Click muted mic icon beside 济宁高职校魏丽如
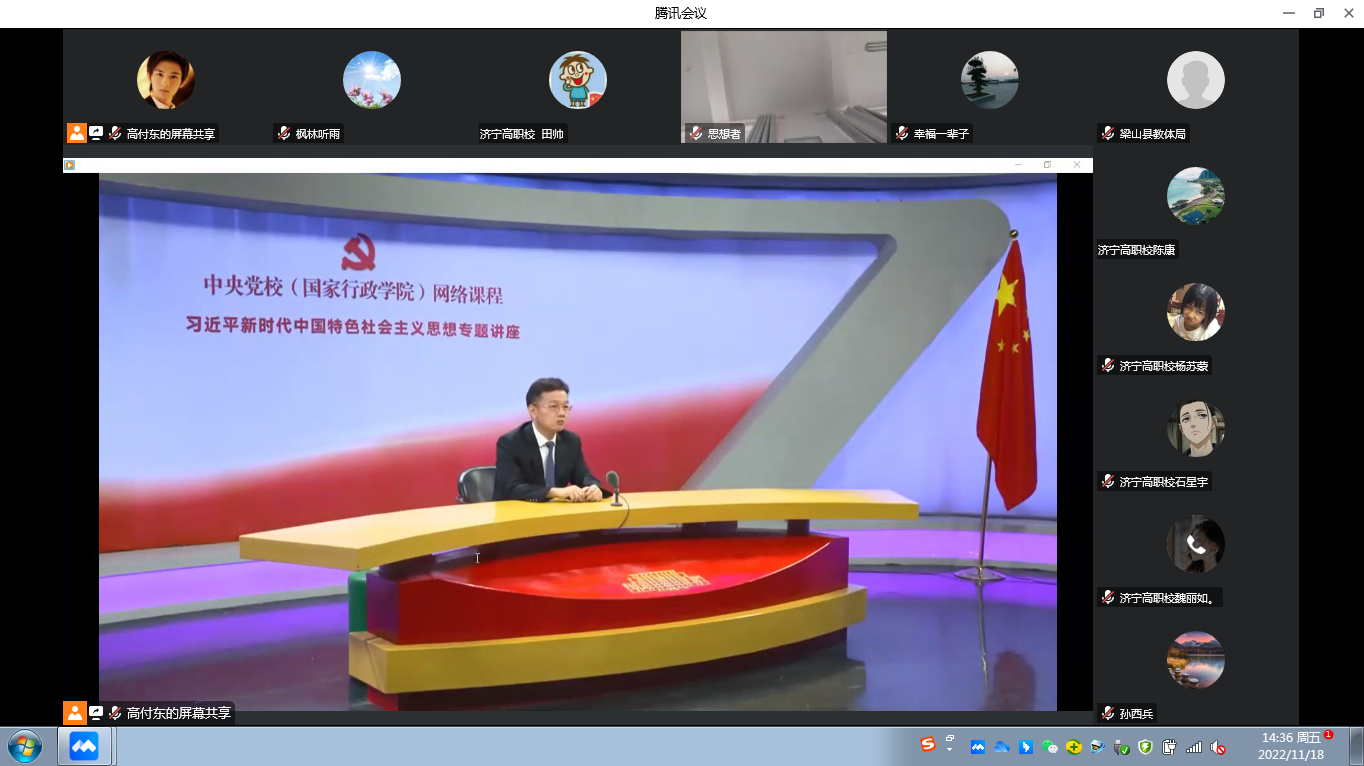The height and width of the screenshot is (766, 1364). pyautogui.click(x=1108, y=597)
